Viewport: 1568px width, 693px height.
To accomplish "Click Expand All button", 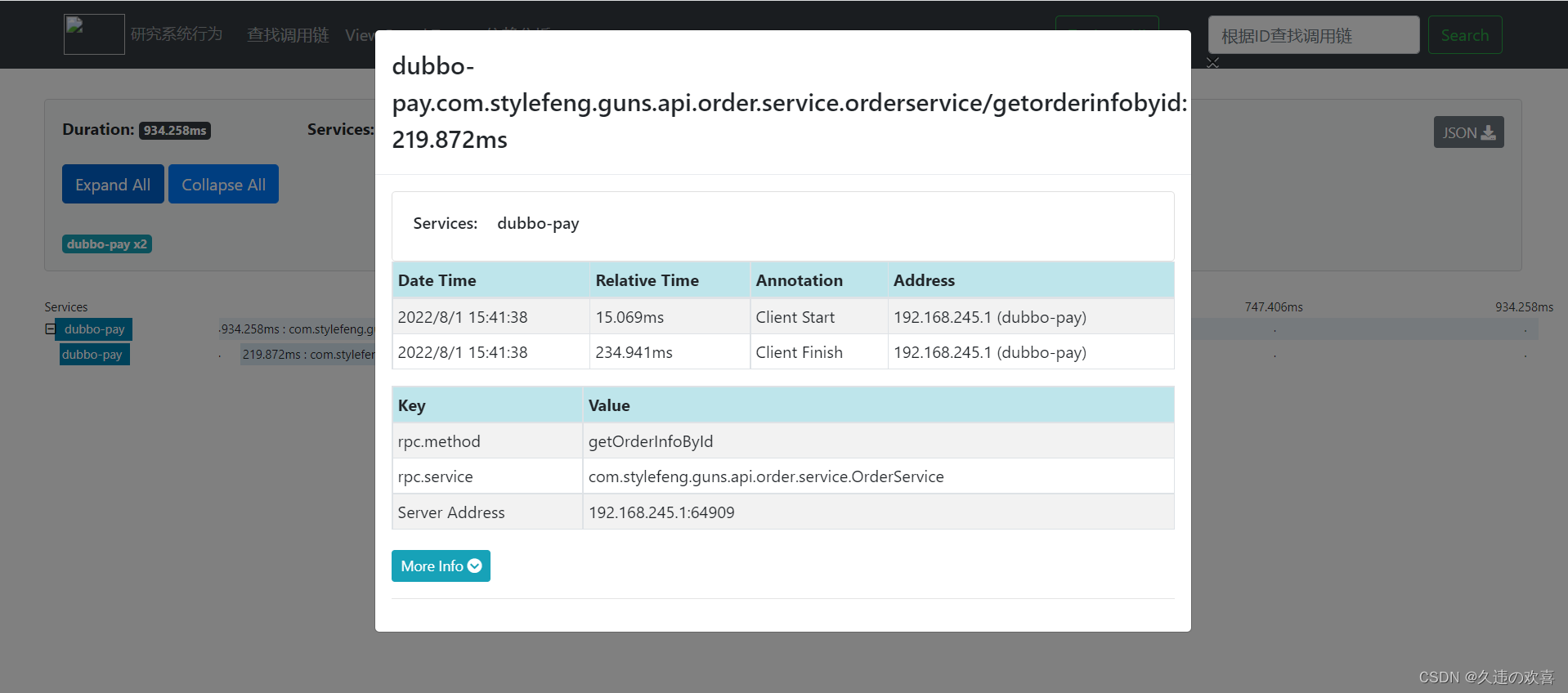I will pos(113,184).
